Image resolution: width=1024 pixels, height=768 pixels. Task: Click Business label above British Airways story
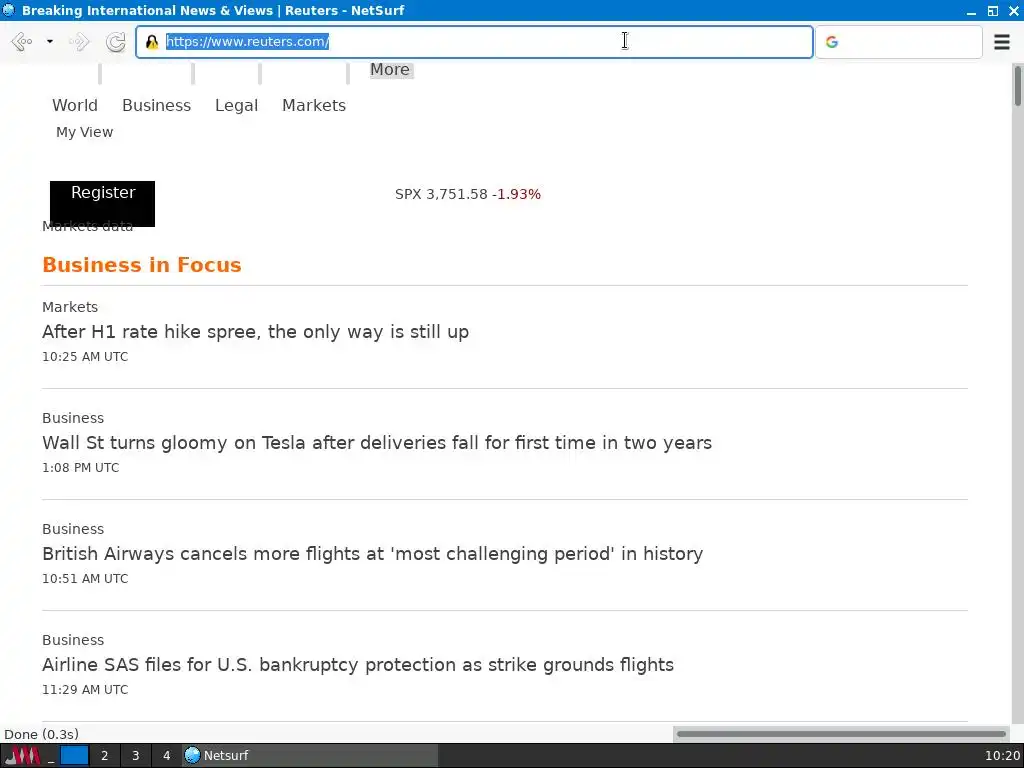coord(73,529)
